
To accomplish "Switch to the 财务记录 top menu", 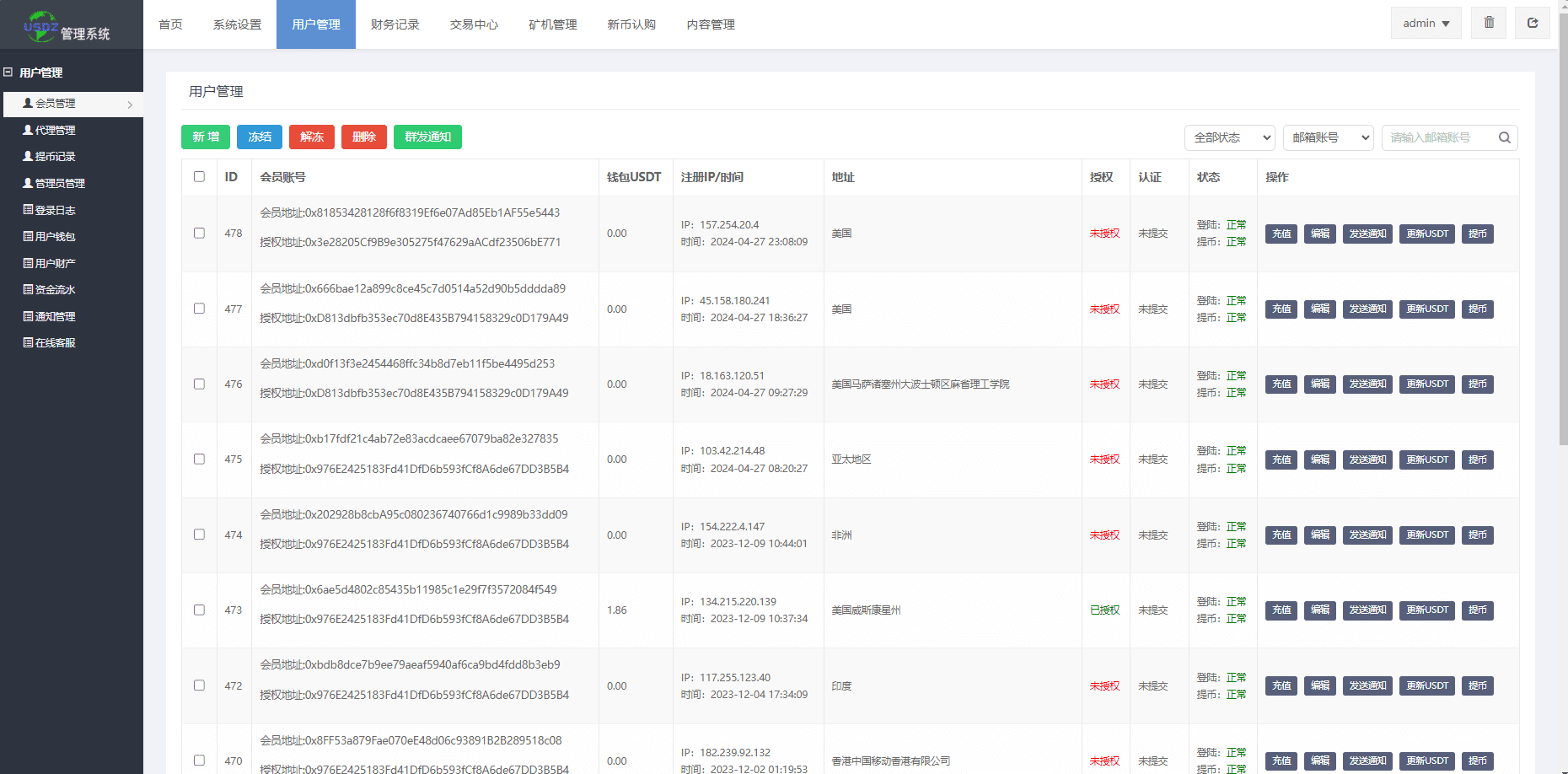I will point(395,24).
